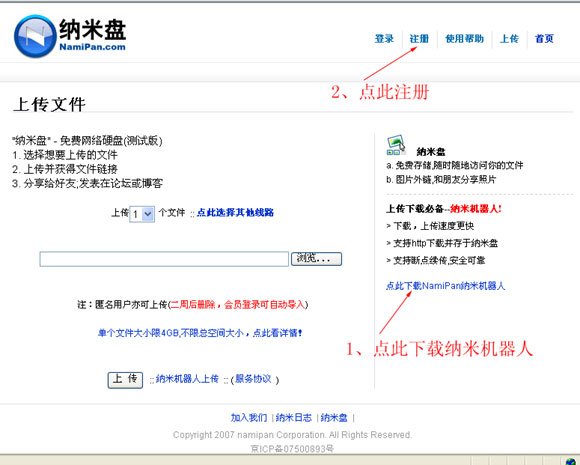Open 纳米日志 footer link
Screen dimensions: 580x465
294,418
